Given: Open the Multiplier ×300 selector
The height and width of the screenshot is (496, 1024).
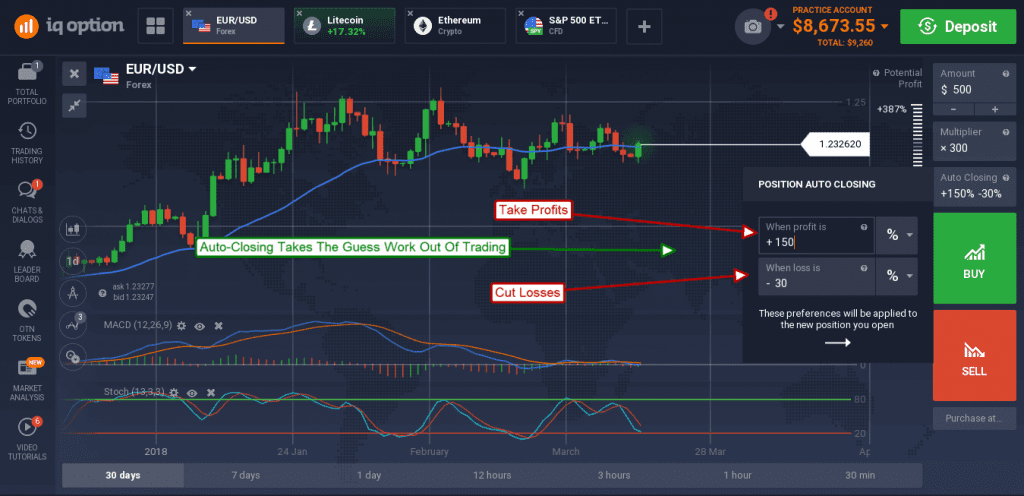Looking at the screenshot, I should [x=974, y=141].
